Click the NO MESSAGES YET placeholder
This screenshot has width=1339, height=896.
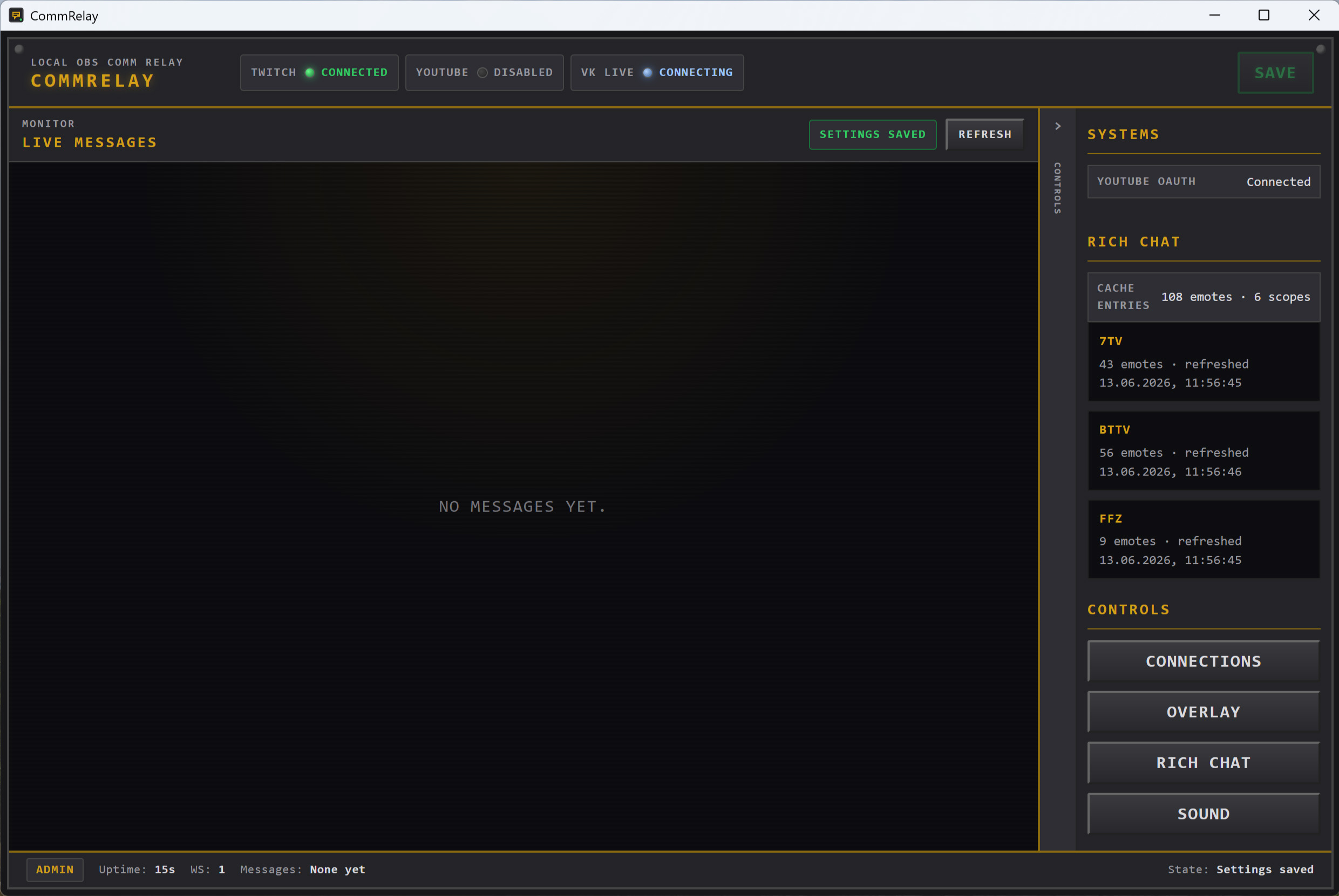click(522, 507)
